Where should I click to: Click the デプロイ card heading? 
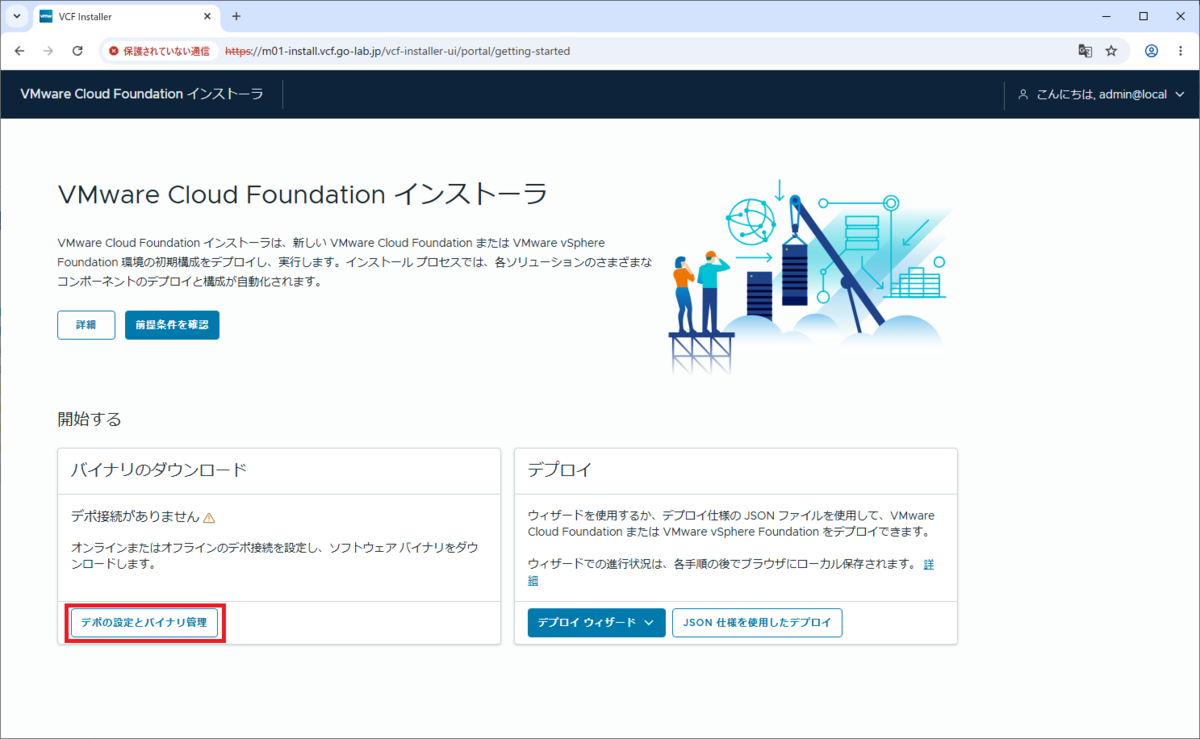[559, 470]
